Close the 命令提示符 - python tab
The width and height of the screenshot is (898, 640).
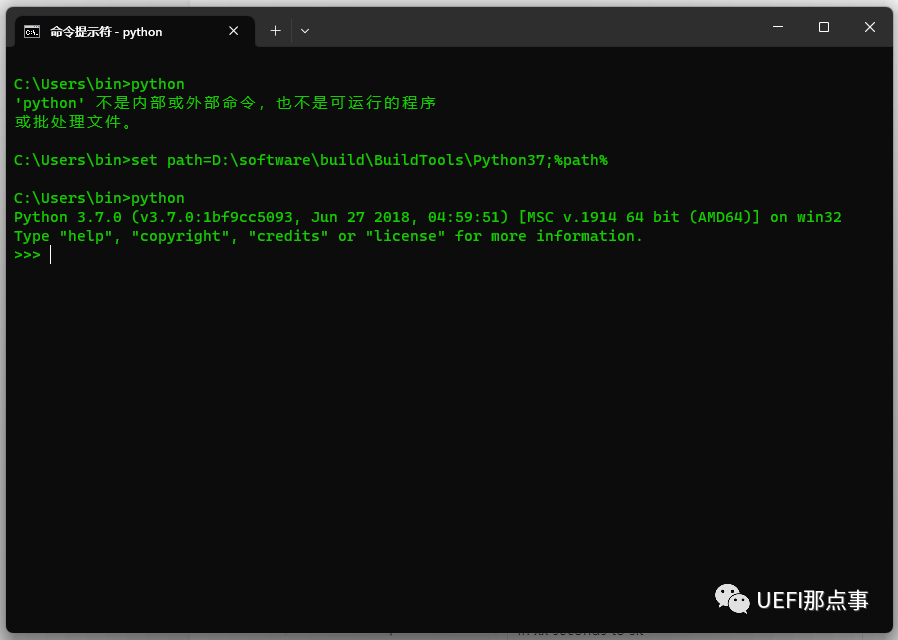[x=234, y=31]
